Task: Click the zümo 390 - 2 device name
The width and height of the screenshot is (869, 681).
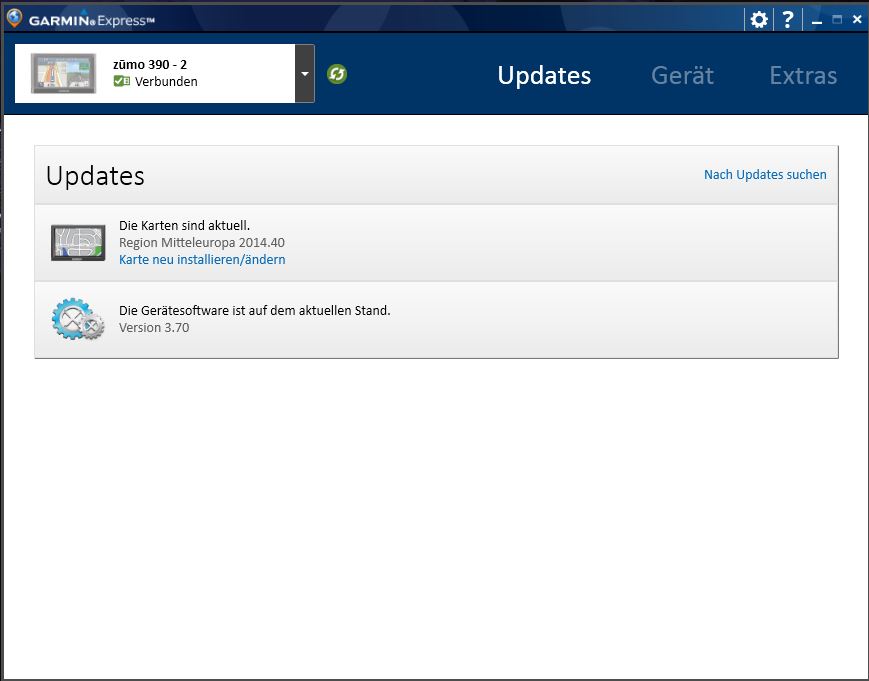Action: (x=150, y=64)
